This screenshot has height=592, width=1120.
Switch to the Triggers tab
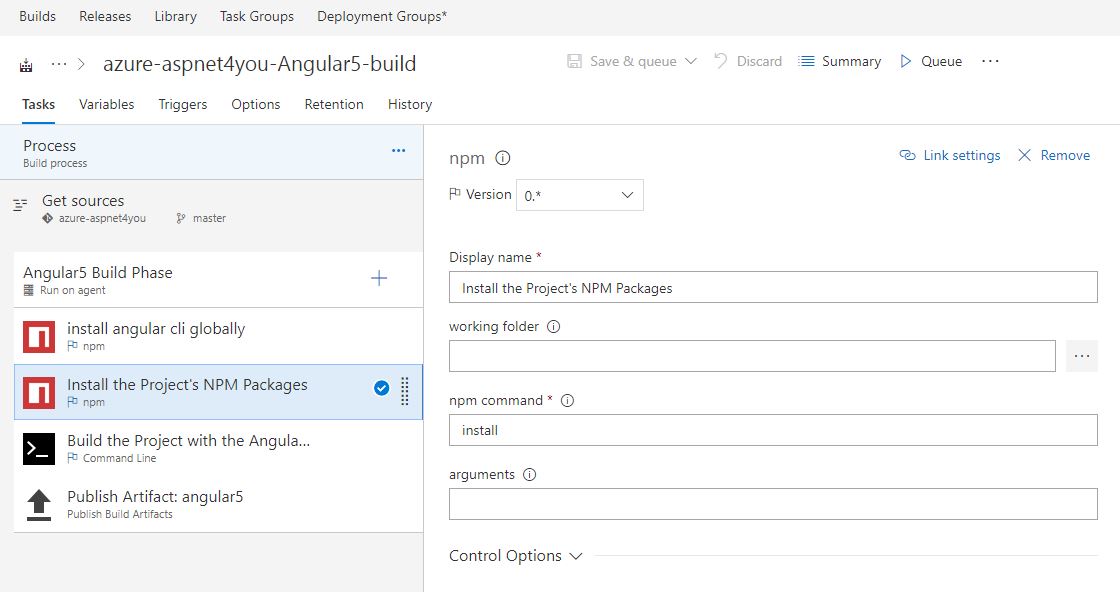click(x=183, y=104)
